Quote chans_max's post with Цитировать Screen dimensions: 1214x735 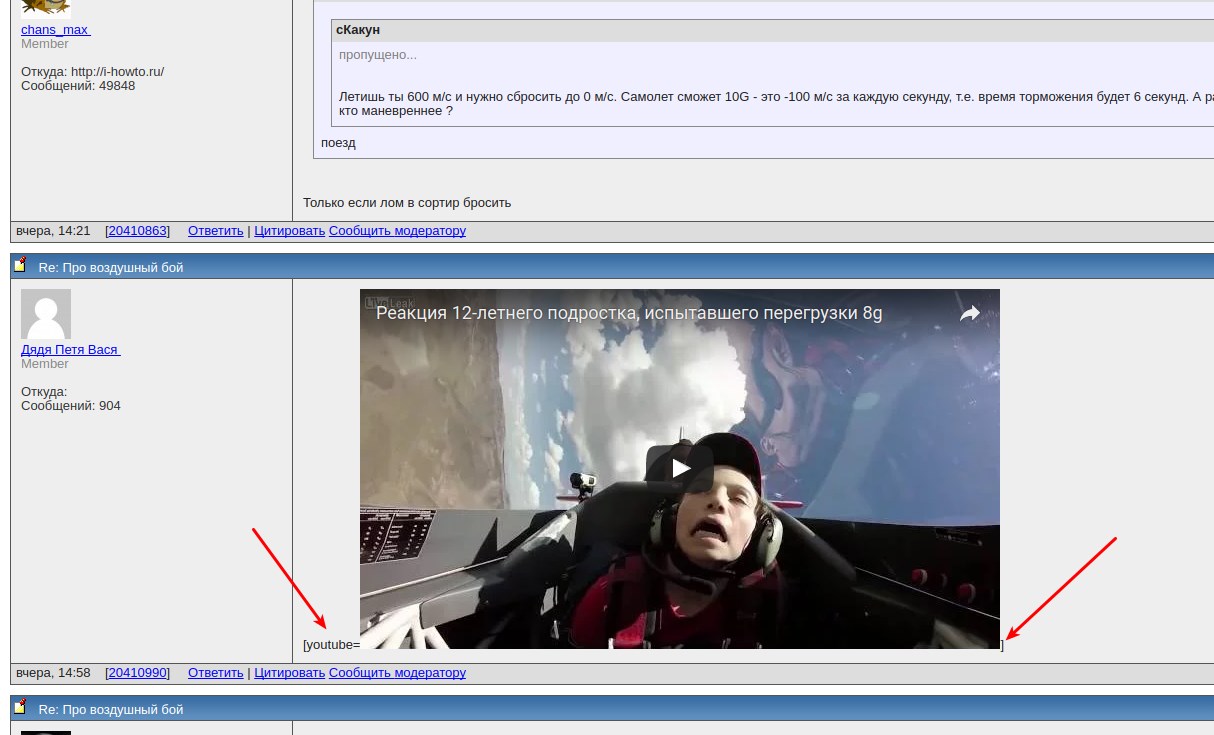[x=289, y=231]
